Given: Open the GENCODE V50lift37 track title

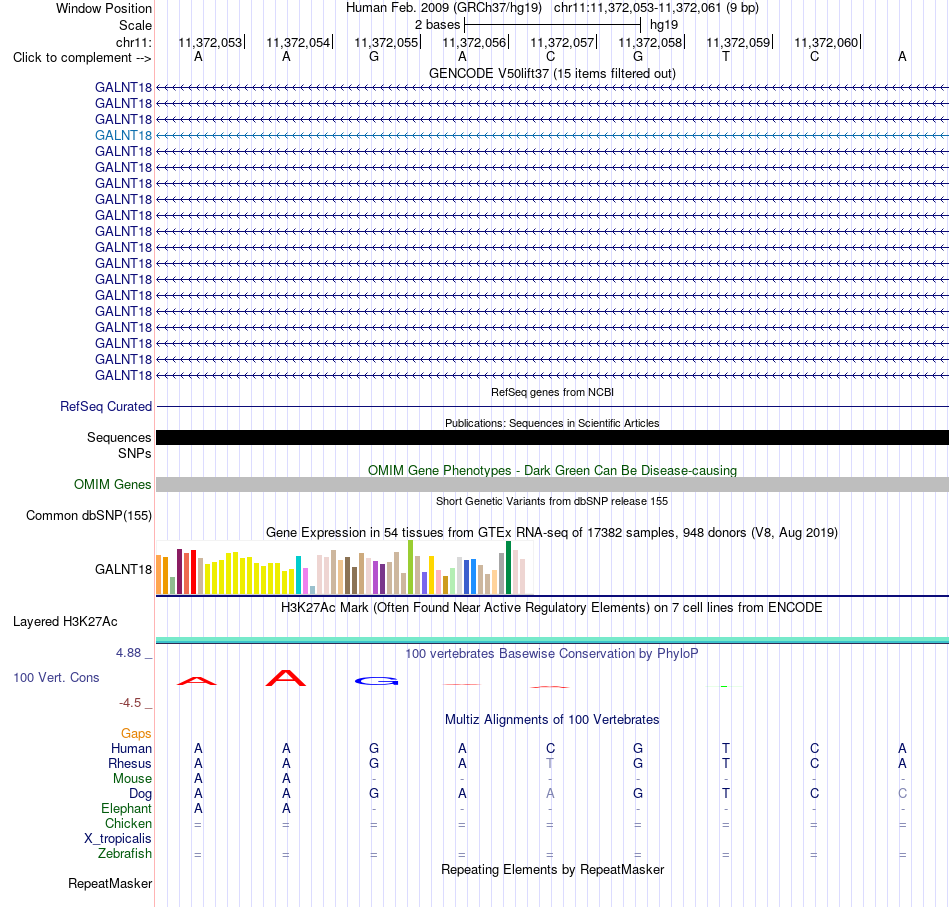Looking at the screenshot, I should click(x=552, y=73).
